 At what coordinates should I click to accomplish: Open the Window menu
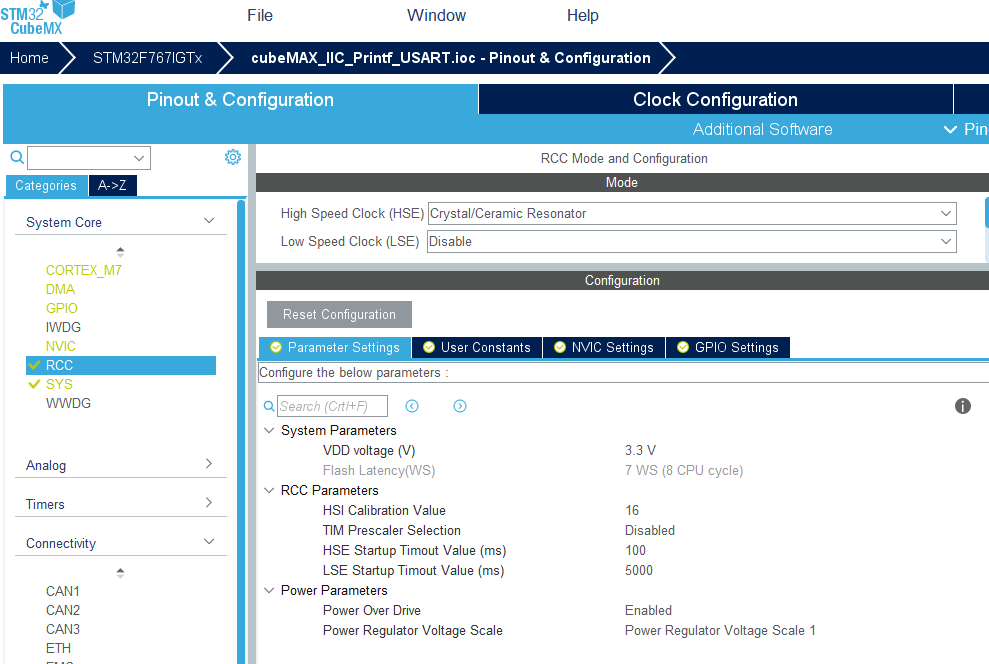tap(436, 15)
